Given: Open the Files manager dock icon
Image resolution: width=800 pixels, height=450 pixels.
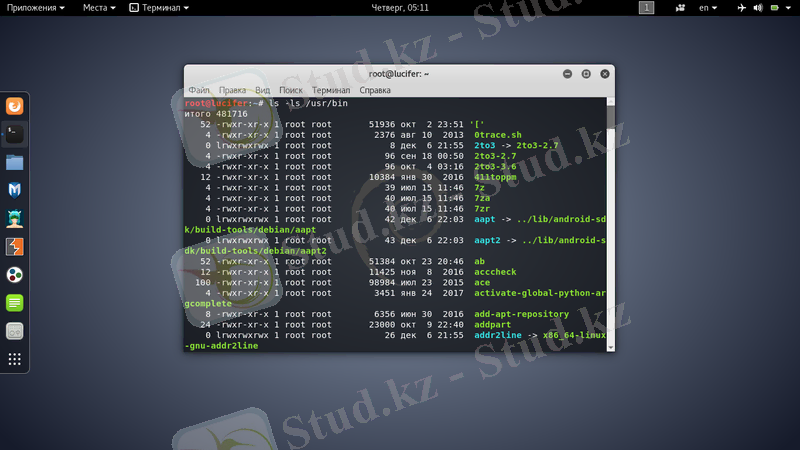Looking at the screenshot, I should [15, 162].
